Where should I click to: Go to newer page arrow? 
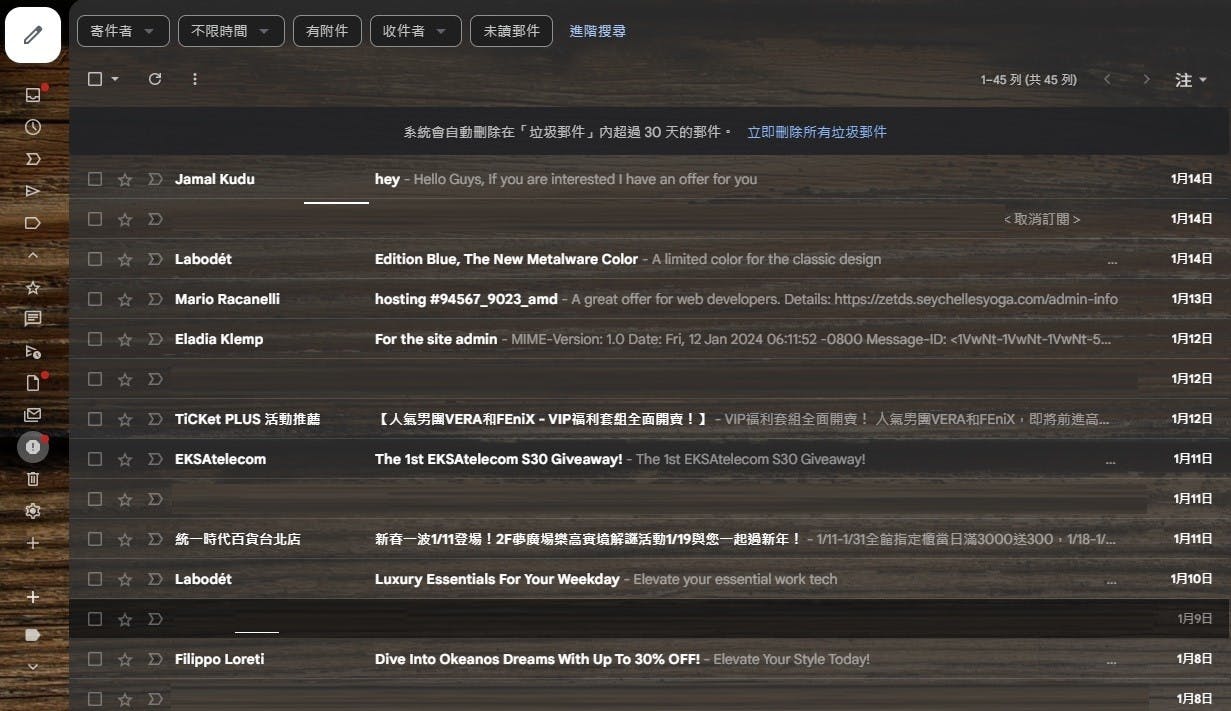(1107, 79)
